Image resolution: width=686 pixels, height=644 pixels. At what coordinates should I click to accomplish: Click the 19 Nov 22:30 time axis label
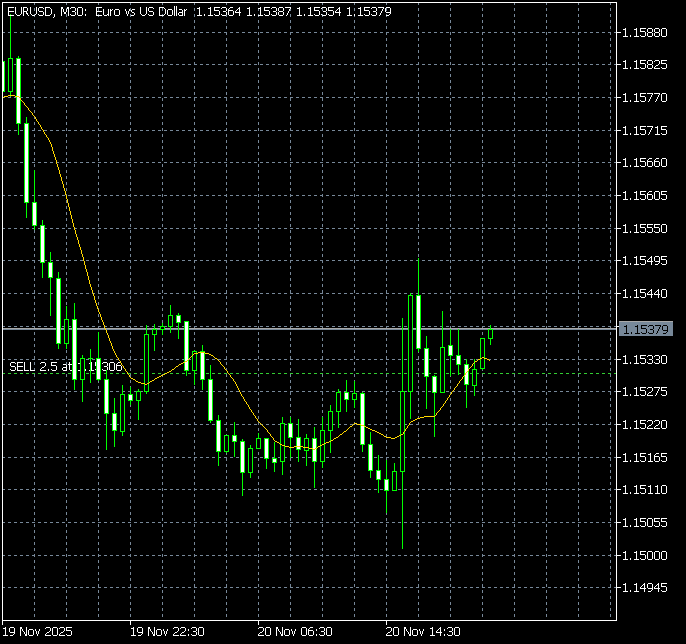click(x=167, y=632)
